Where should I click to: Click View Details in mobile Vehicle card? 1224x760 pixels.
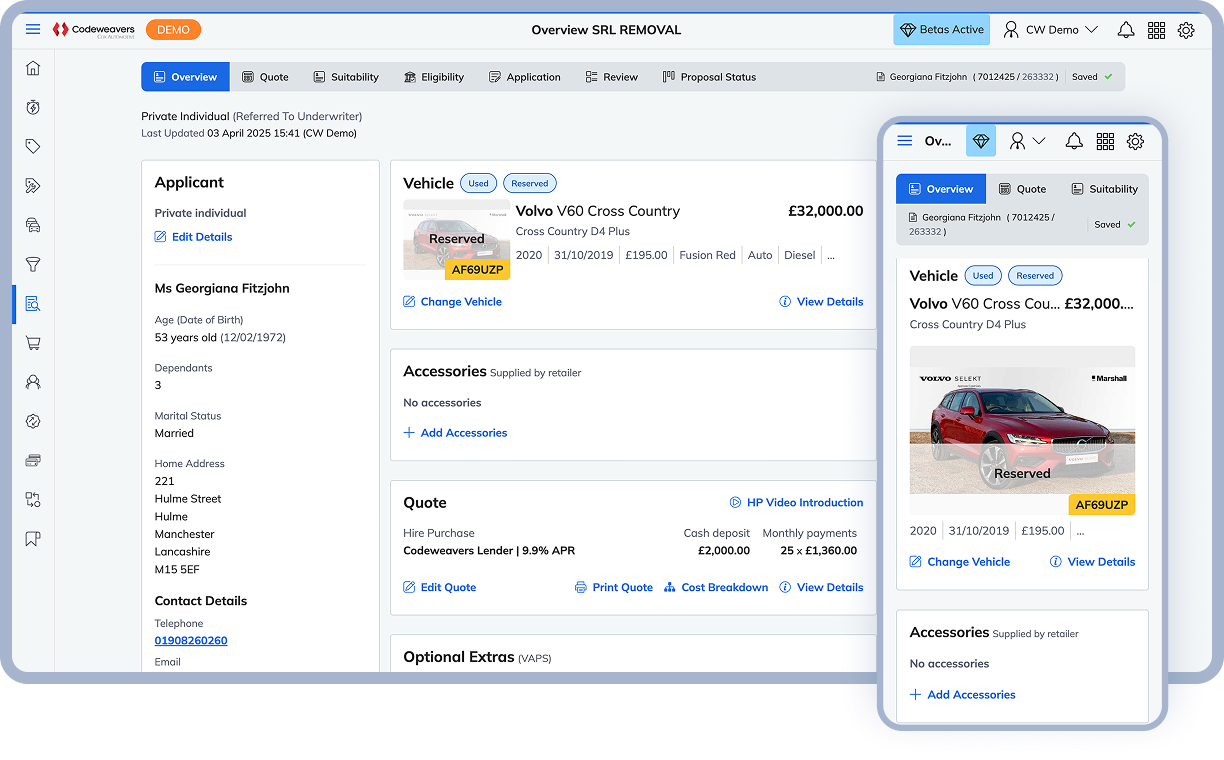(1092, 562)
